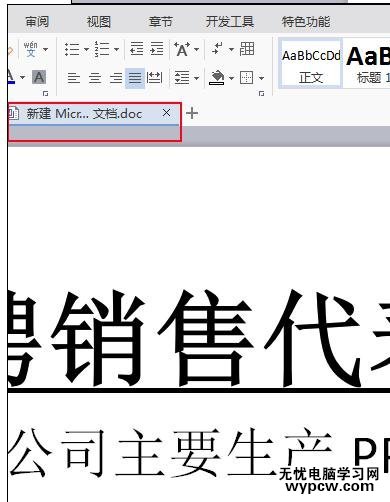Click the borders icon

[247, 78]
